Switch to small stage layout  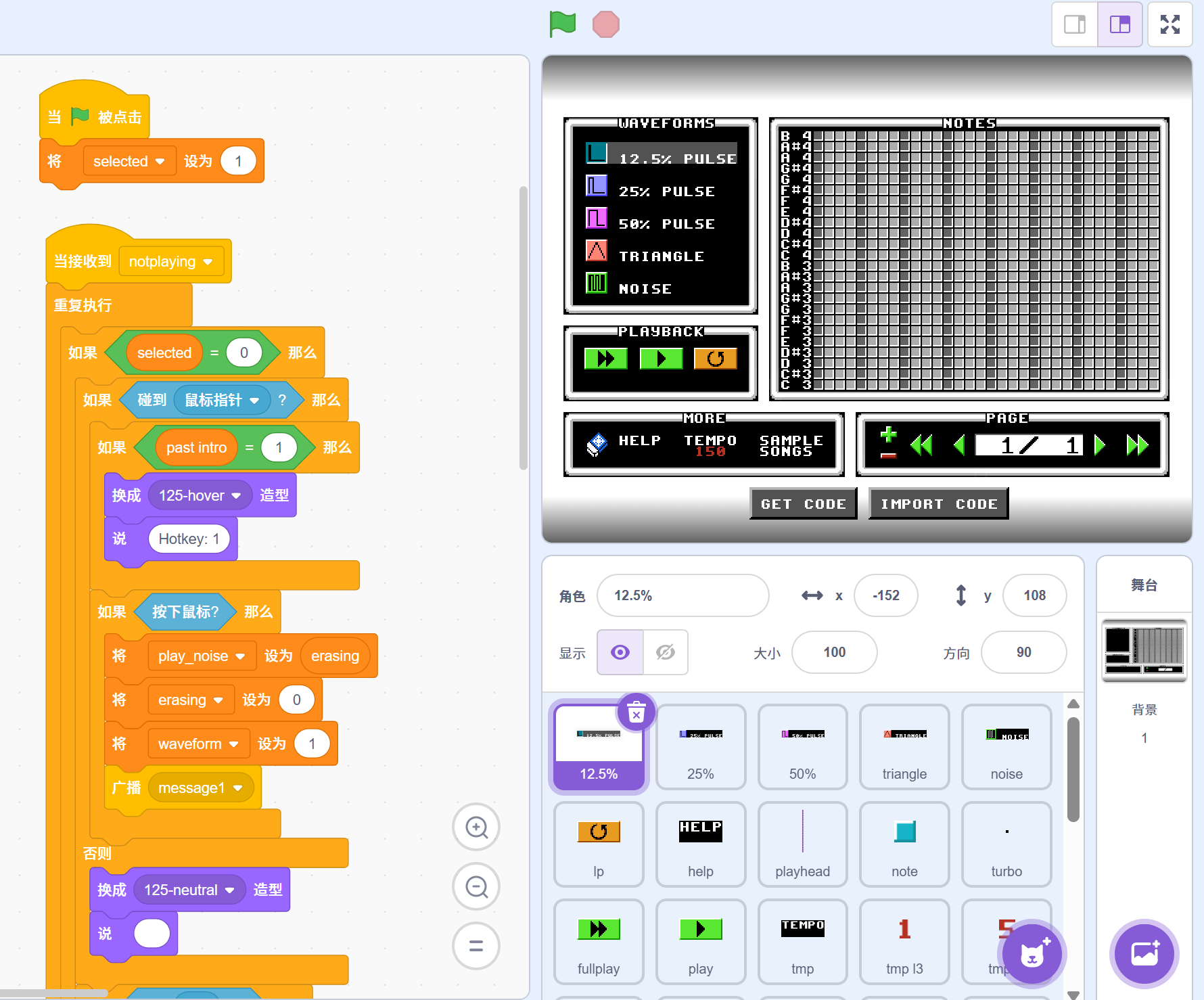pyautogui.click(x=1074, y=24)
